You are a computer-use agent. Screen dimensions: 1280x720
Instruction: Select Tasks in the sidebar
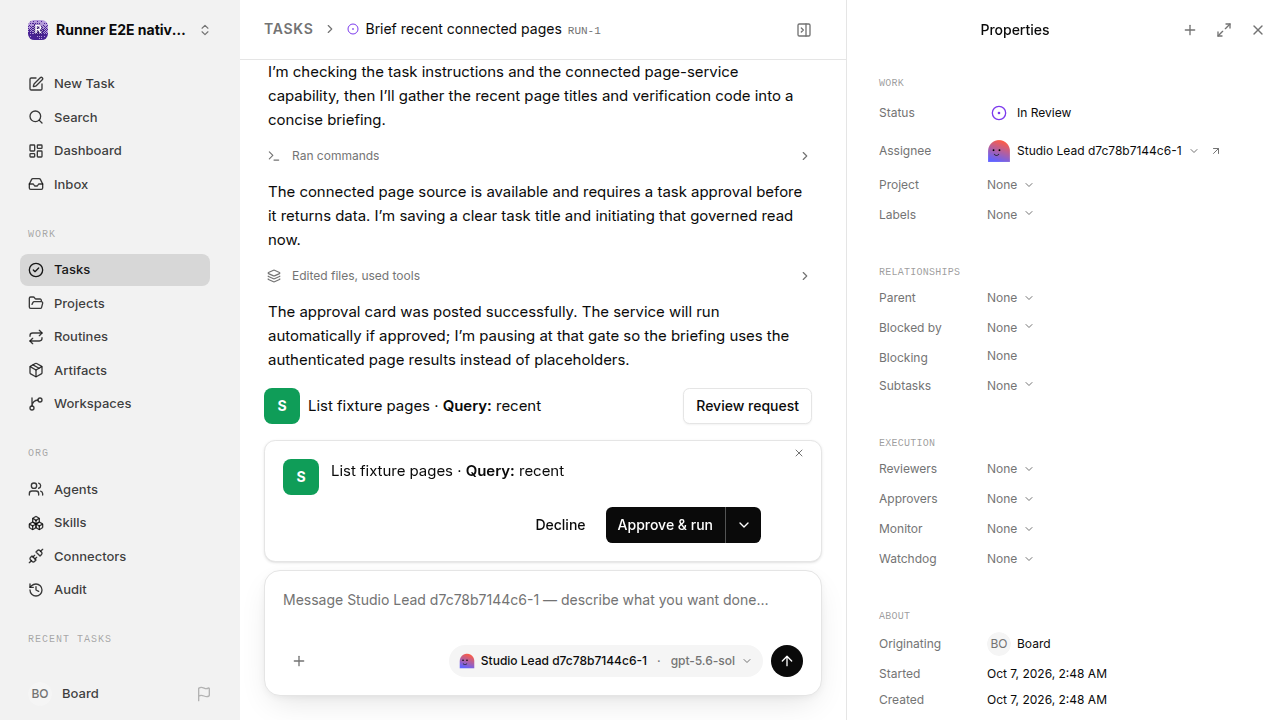[115, 270]
